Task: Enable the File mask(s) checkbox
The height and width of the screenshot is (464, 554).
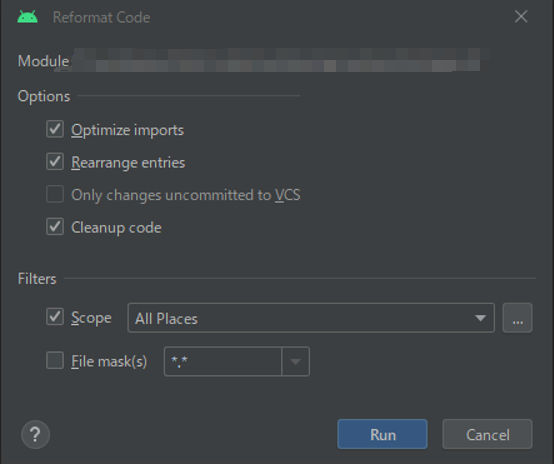Action: [x=55, y=360]
